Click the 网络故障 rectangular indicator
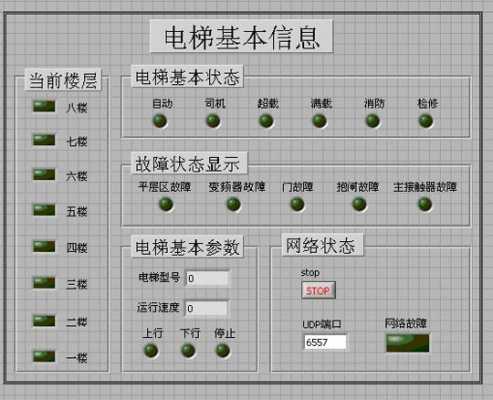The width and height of the screenshot is (493, 400). point(408,343)
